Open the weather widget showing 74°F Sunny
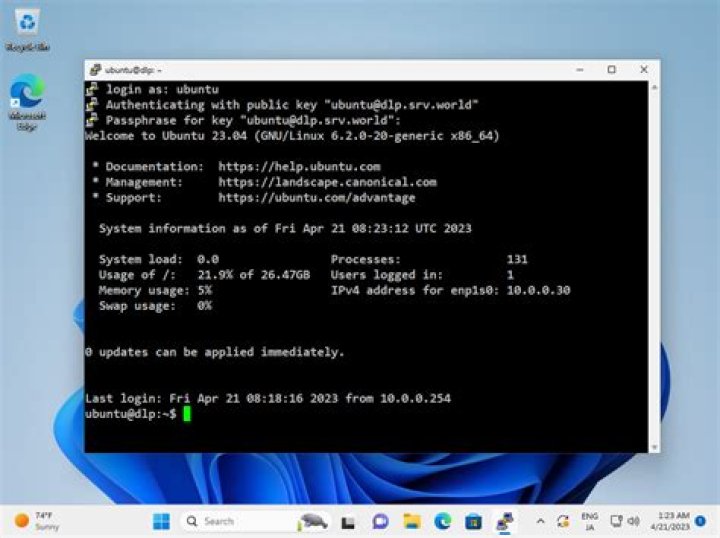The height and width of the screenshot is (538, 720). [37, 521]
